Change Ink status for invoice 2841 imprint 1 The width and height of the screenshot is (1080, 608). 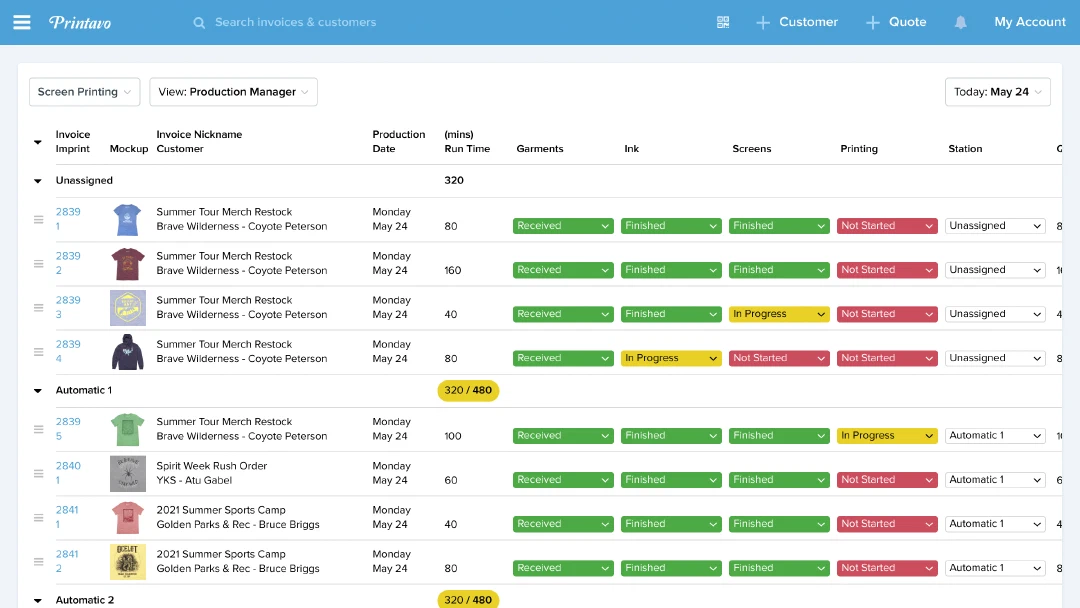point(671,523)
